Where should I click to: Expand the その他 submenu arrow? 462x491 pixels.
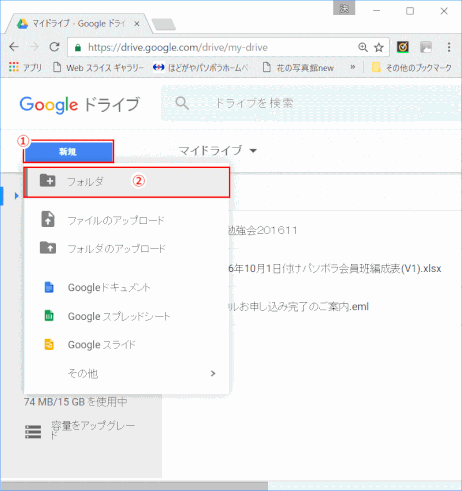[213, 373]
